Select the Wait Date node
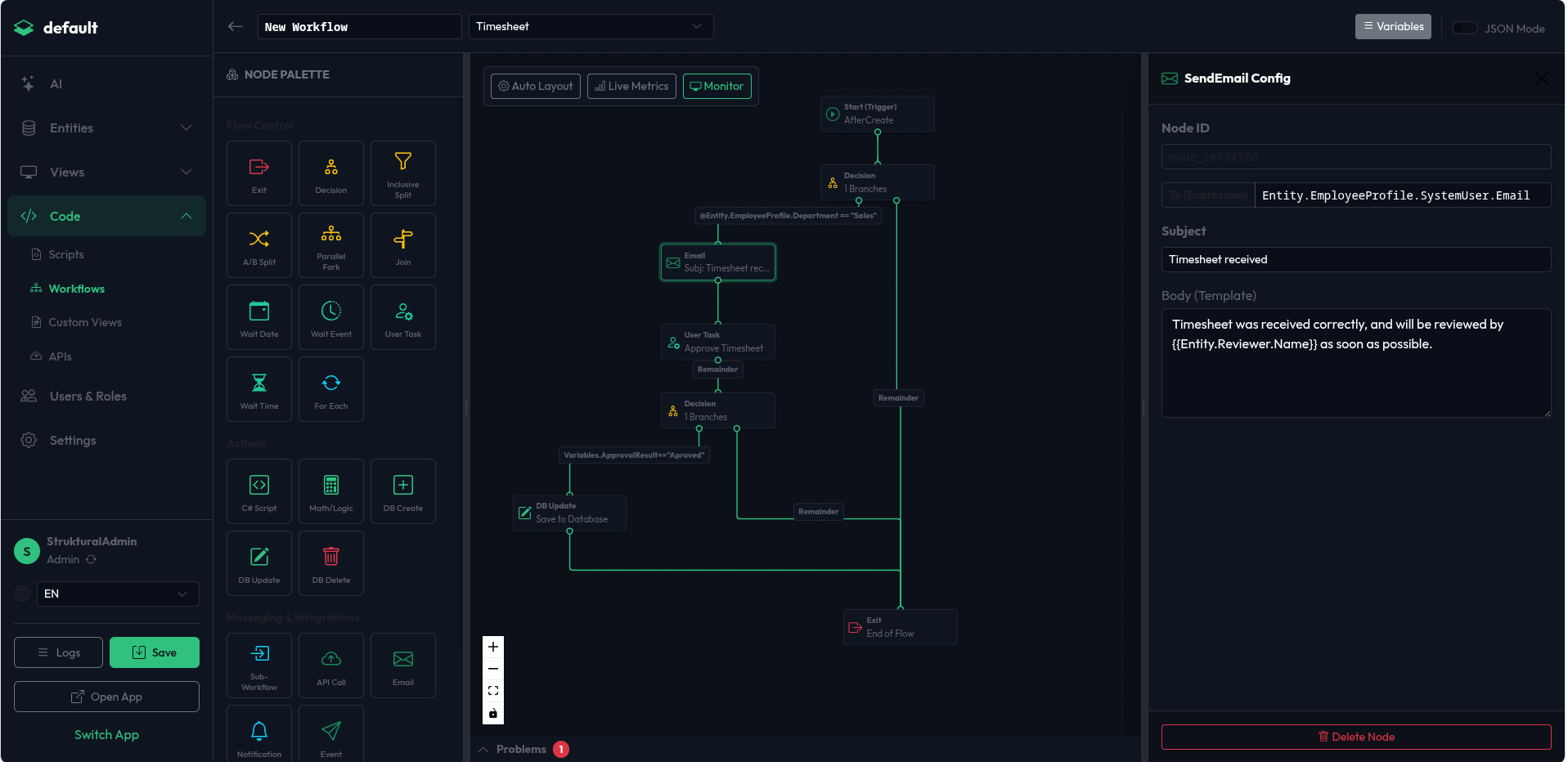 (259, 317)
